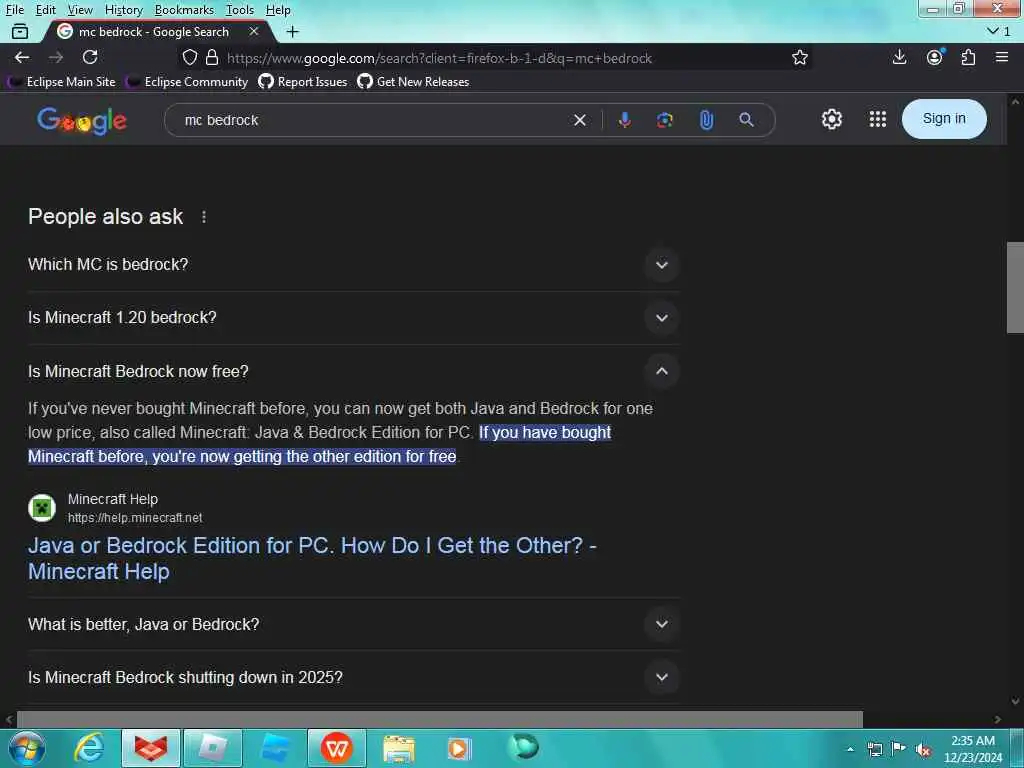
Task: Click the Google logo
Action: (82, 121)
